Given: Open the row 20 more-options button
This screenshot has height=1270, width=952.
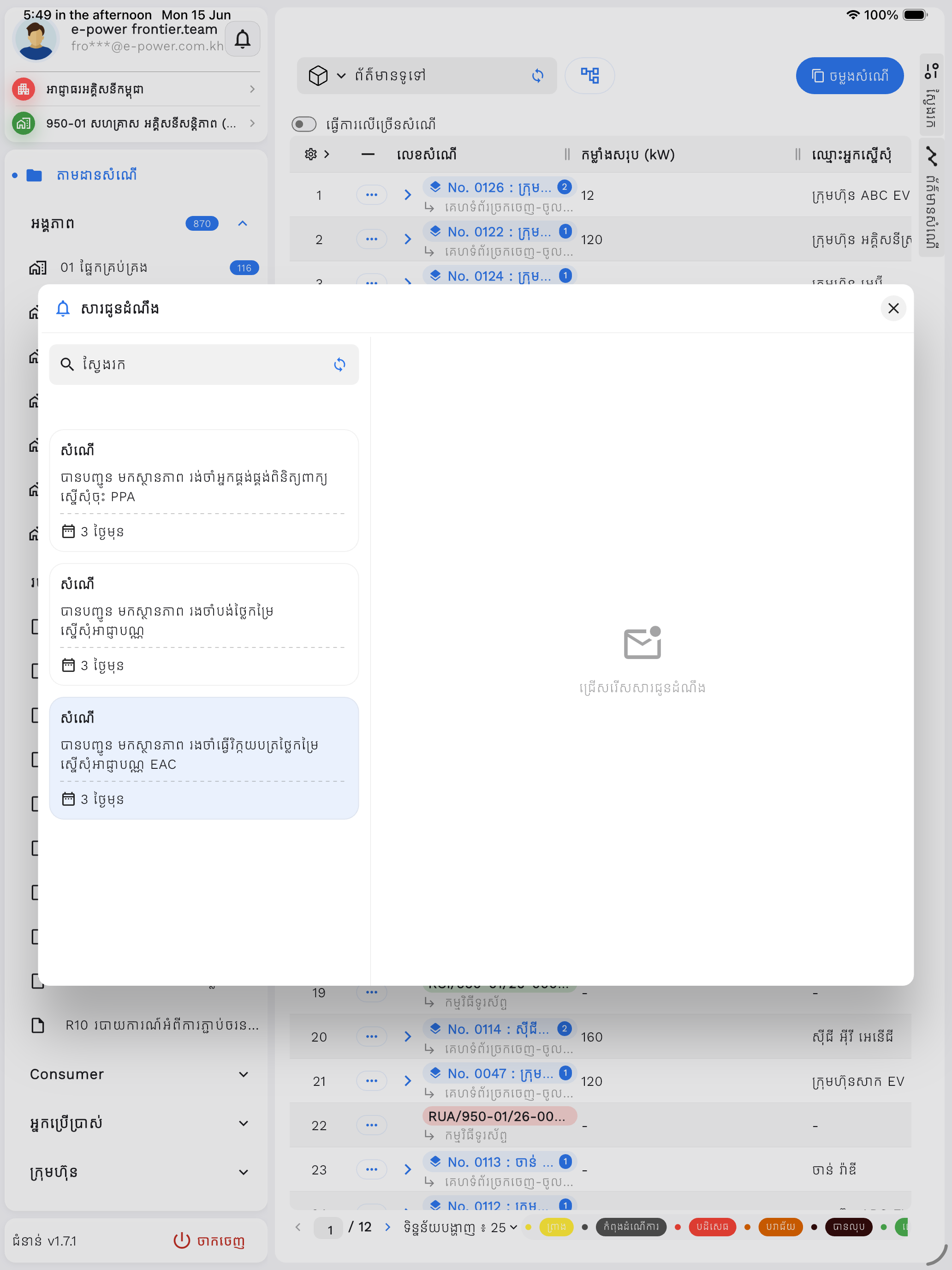Looking at the screenshot, I should click(x=371, y=1037).
